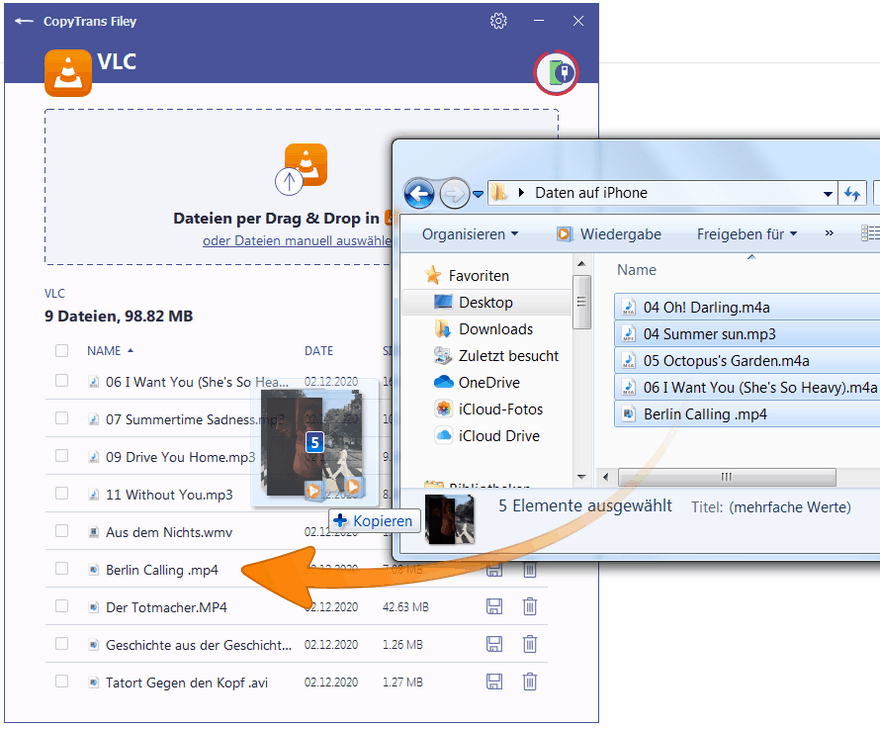Open the Organisieren dropdown menu
880x729 pixels.
pos(470,234)
